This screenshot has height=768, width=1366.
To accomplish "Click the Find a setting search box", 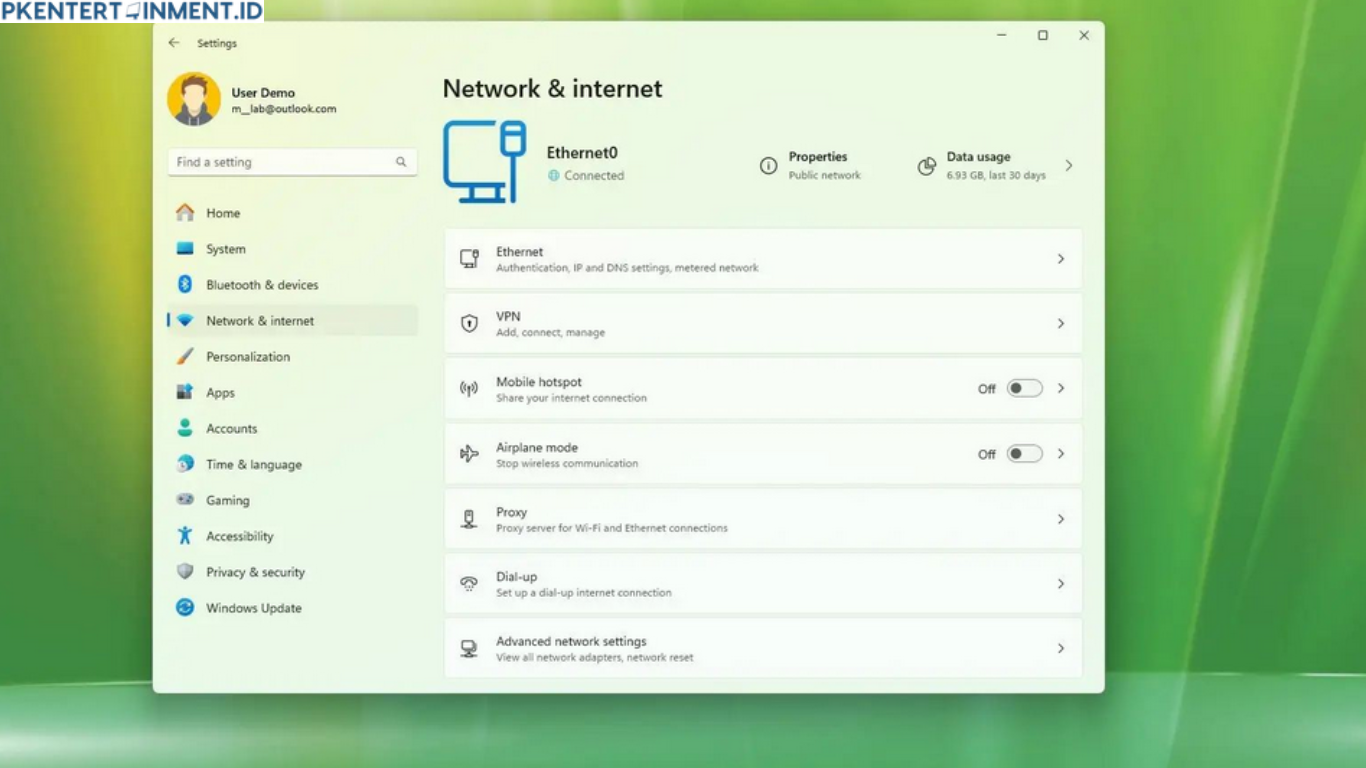I will coord(280,162).
